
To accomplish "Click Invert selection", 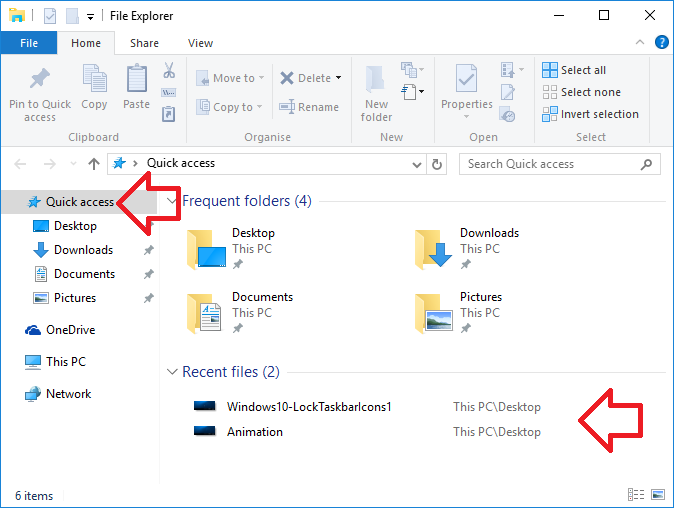I will tap(590, 114).
